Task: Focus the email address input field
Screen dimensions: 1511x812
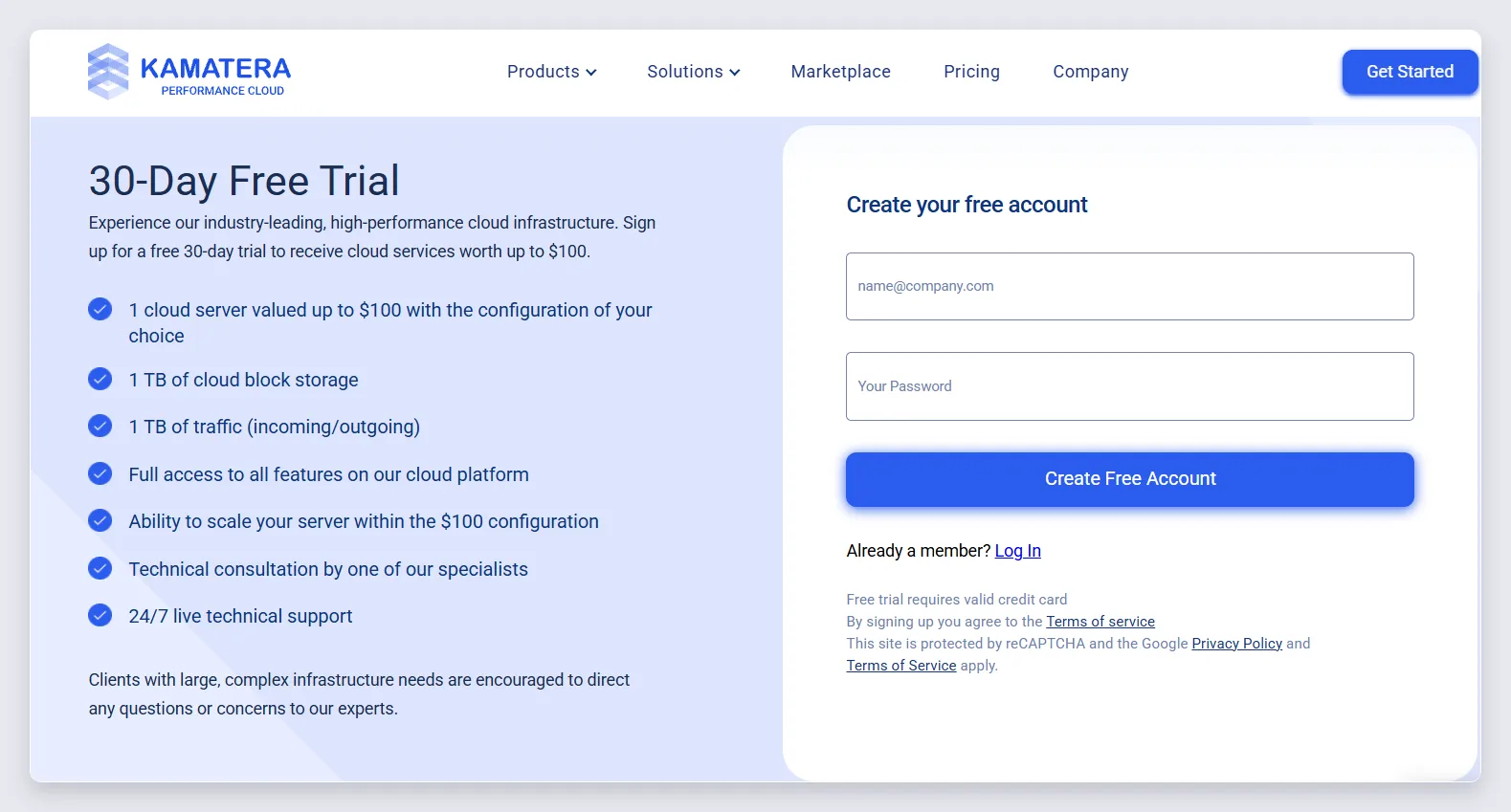Action: 1130,286
